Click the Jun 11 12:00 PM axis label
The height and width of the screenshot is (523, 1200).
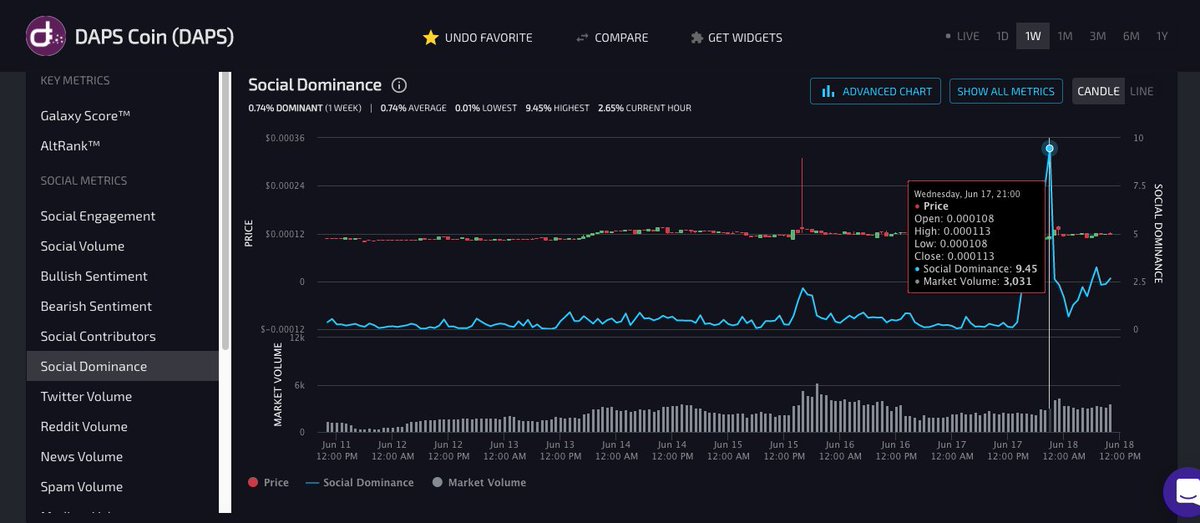click(x=336, y=450)
